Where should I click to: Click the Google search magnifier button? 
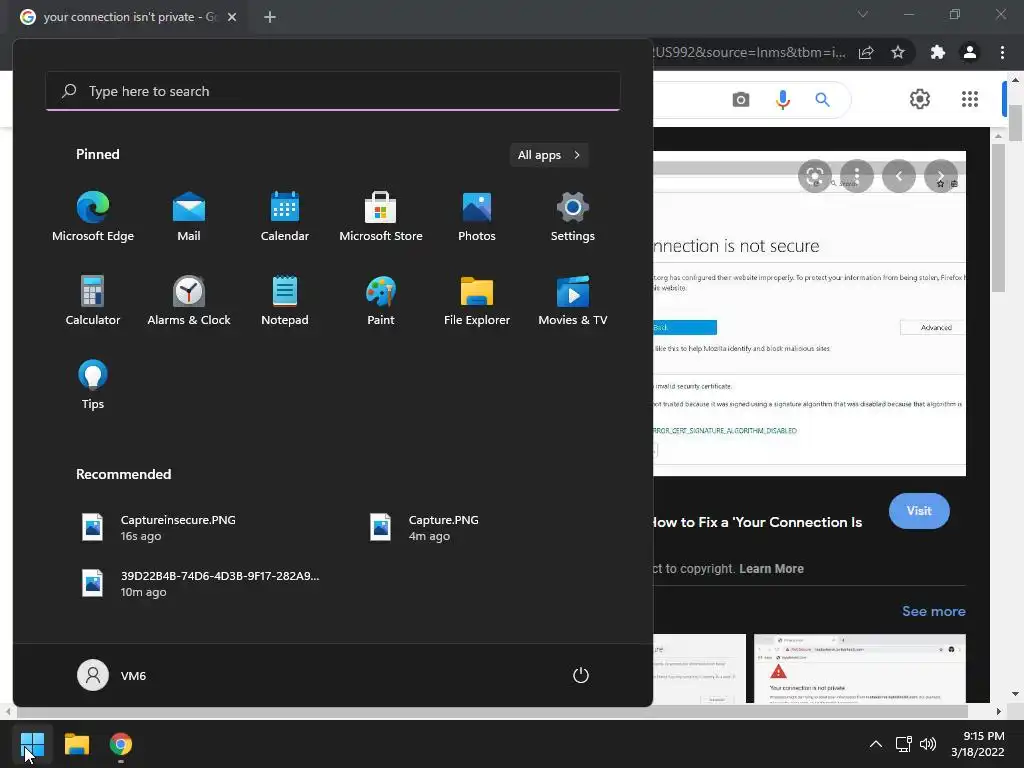pyautogui.click(x=822, y=99)
